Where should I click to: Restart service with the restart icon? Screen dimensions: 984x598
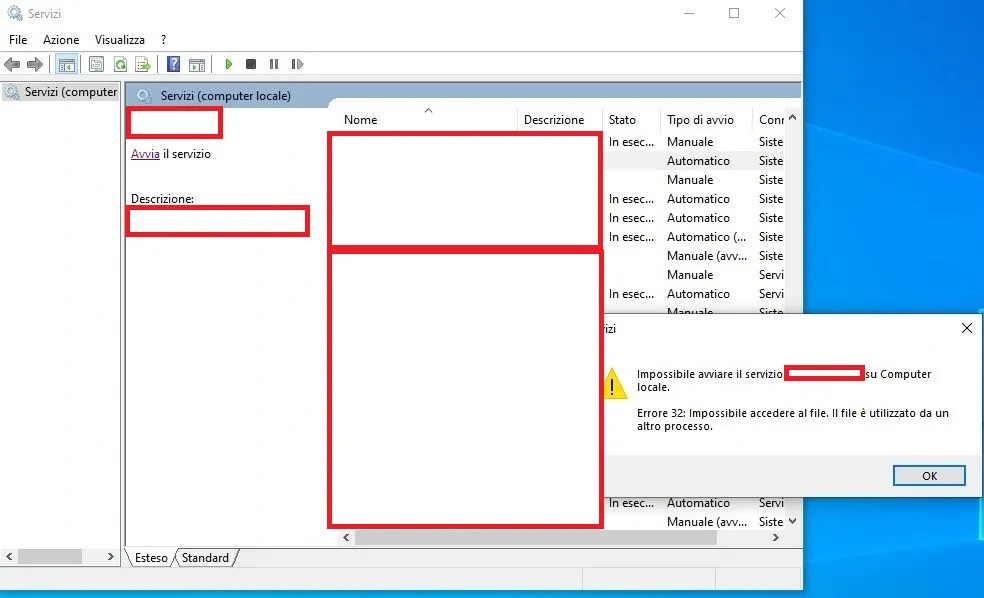tap(297, 65)
